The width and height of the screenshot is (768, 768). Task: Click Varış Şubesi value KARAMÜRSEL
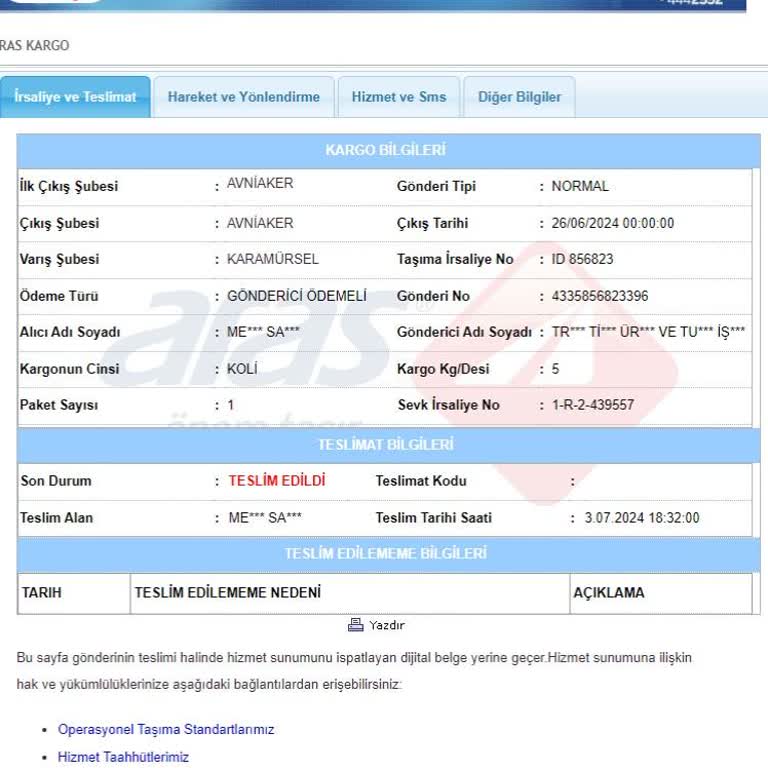273,259
